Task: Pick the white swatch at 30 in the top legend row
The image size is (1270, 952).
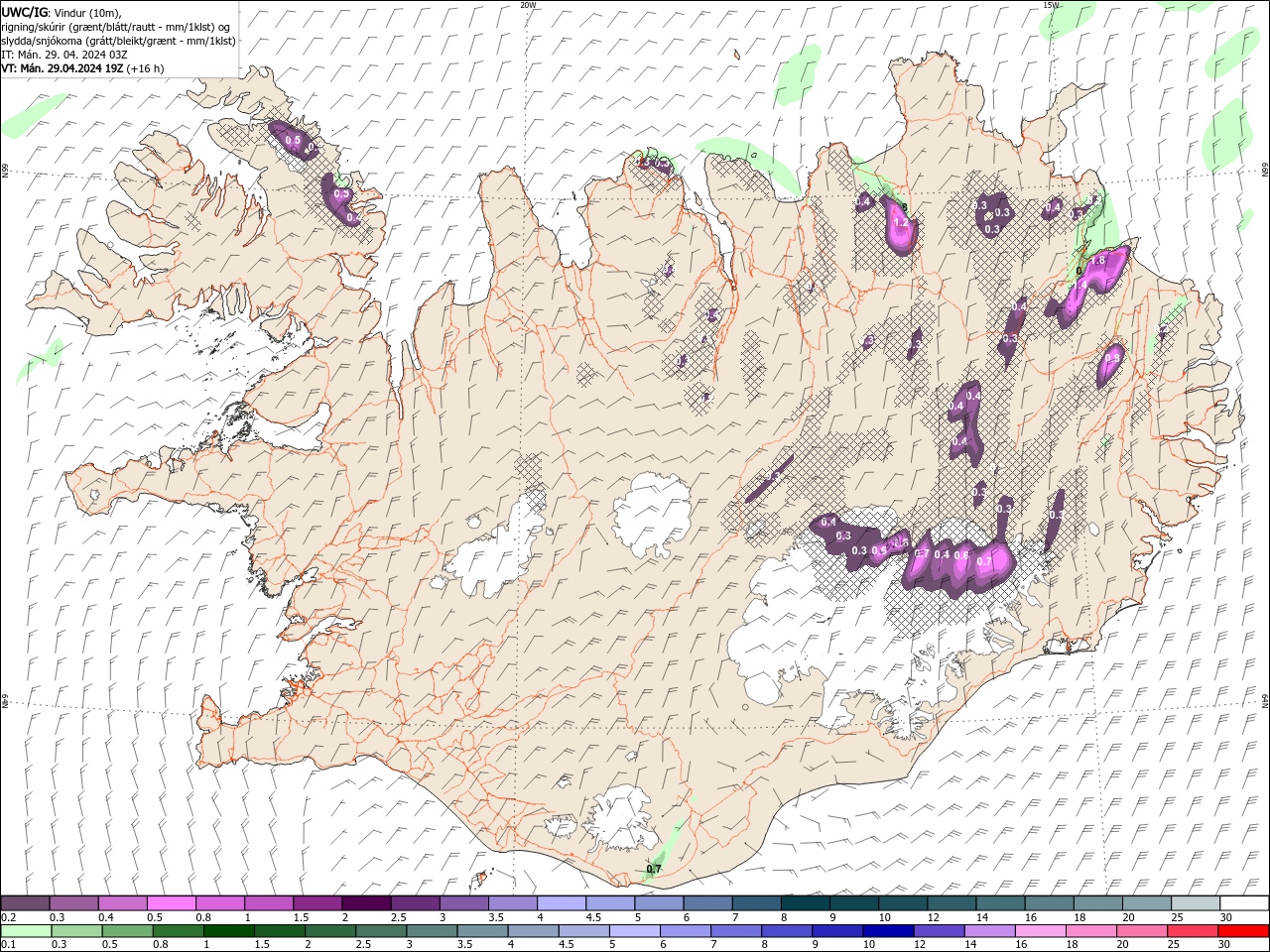Action: [x=1244, y=902]
